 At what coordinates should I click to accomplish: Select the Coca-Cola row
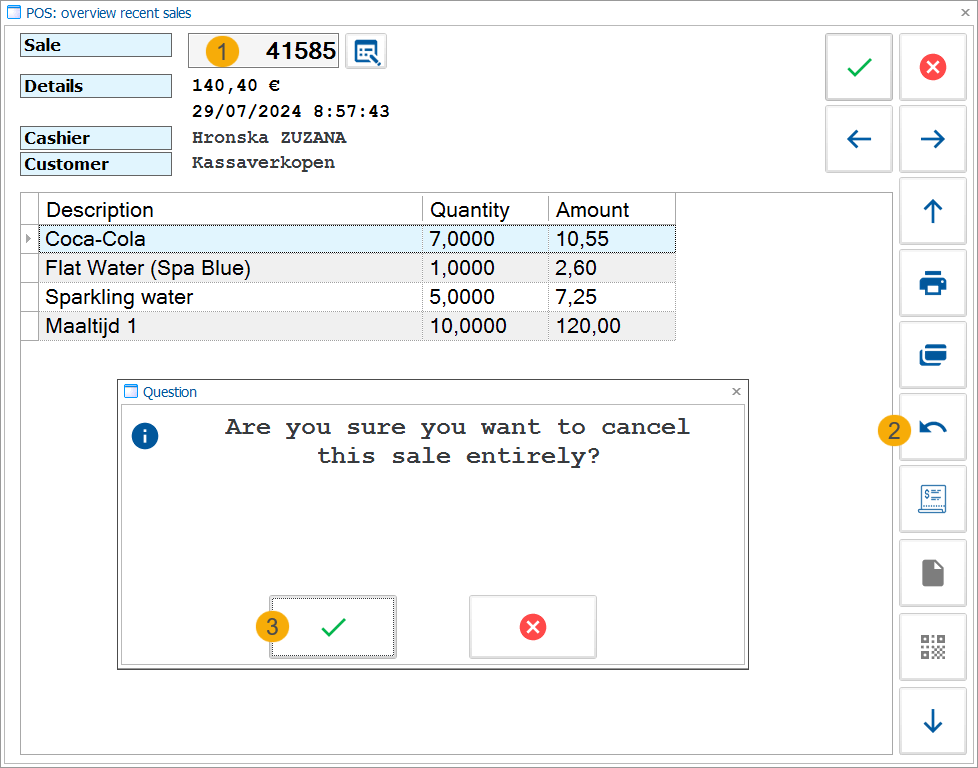click(230, 239)
